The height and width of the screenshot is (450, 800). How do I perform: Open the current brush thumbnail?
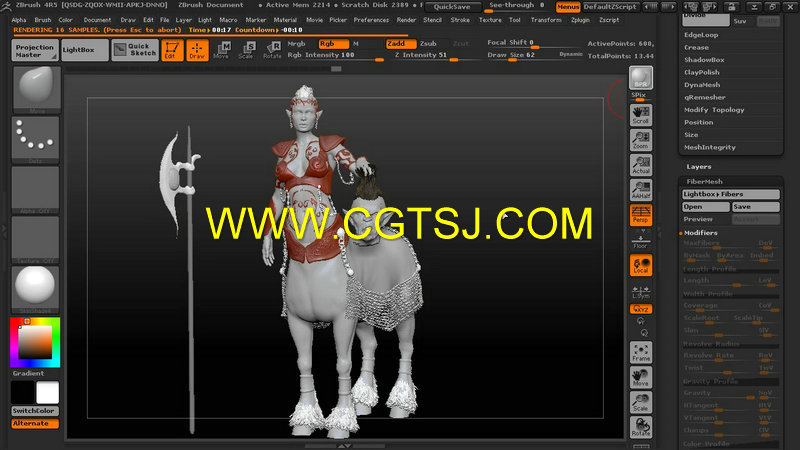(36, 89)
